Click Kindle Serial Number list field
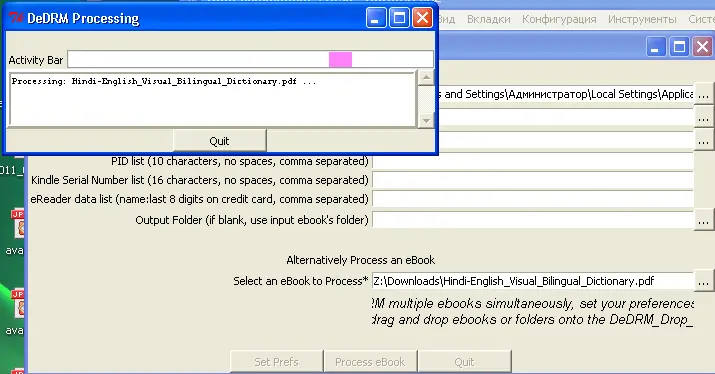 (533, 180)
